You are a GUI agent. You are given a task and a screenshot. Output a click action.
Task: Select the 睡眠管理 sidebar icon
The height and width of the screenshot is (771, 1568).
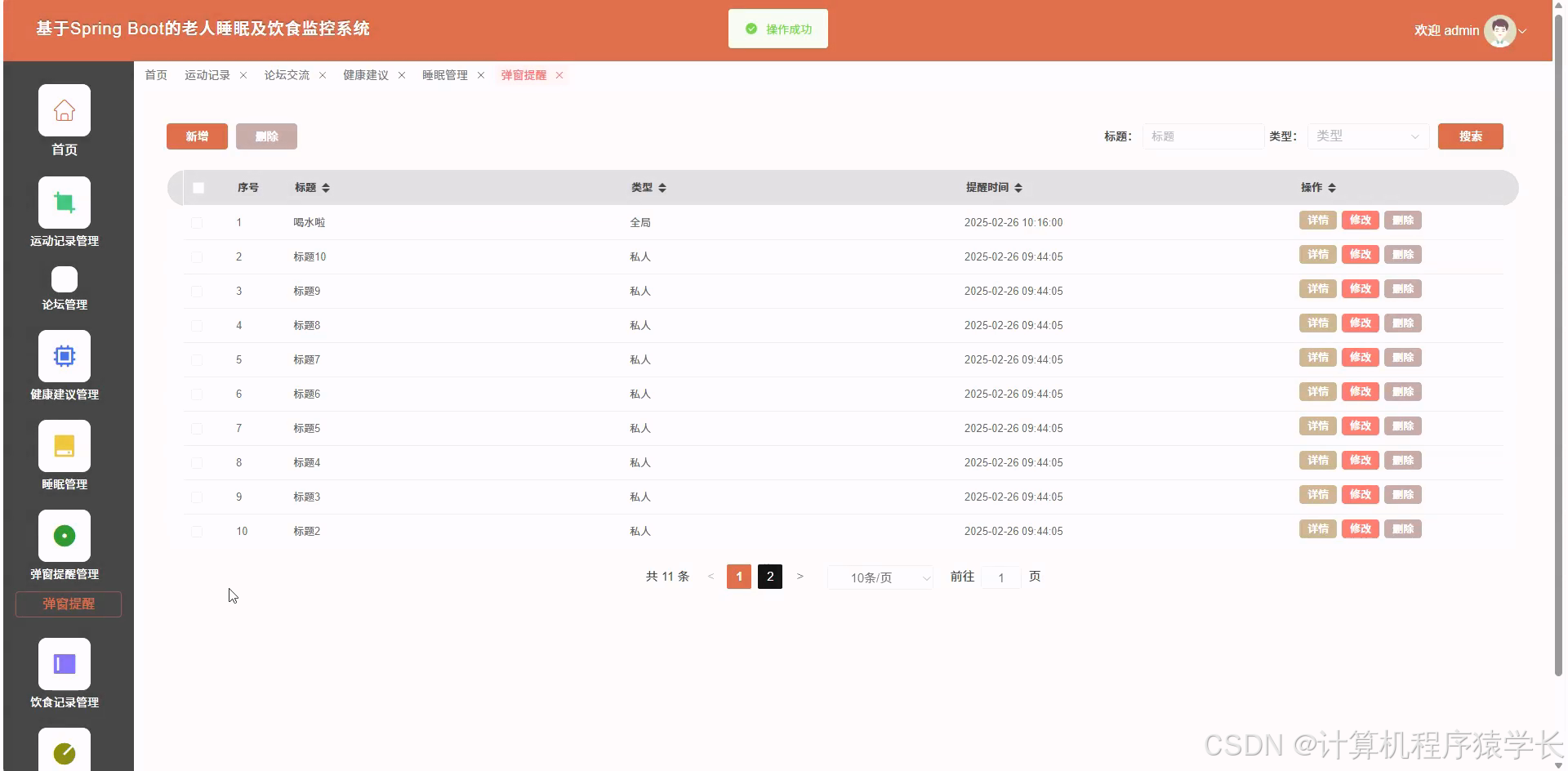click(64, 445)
